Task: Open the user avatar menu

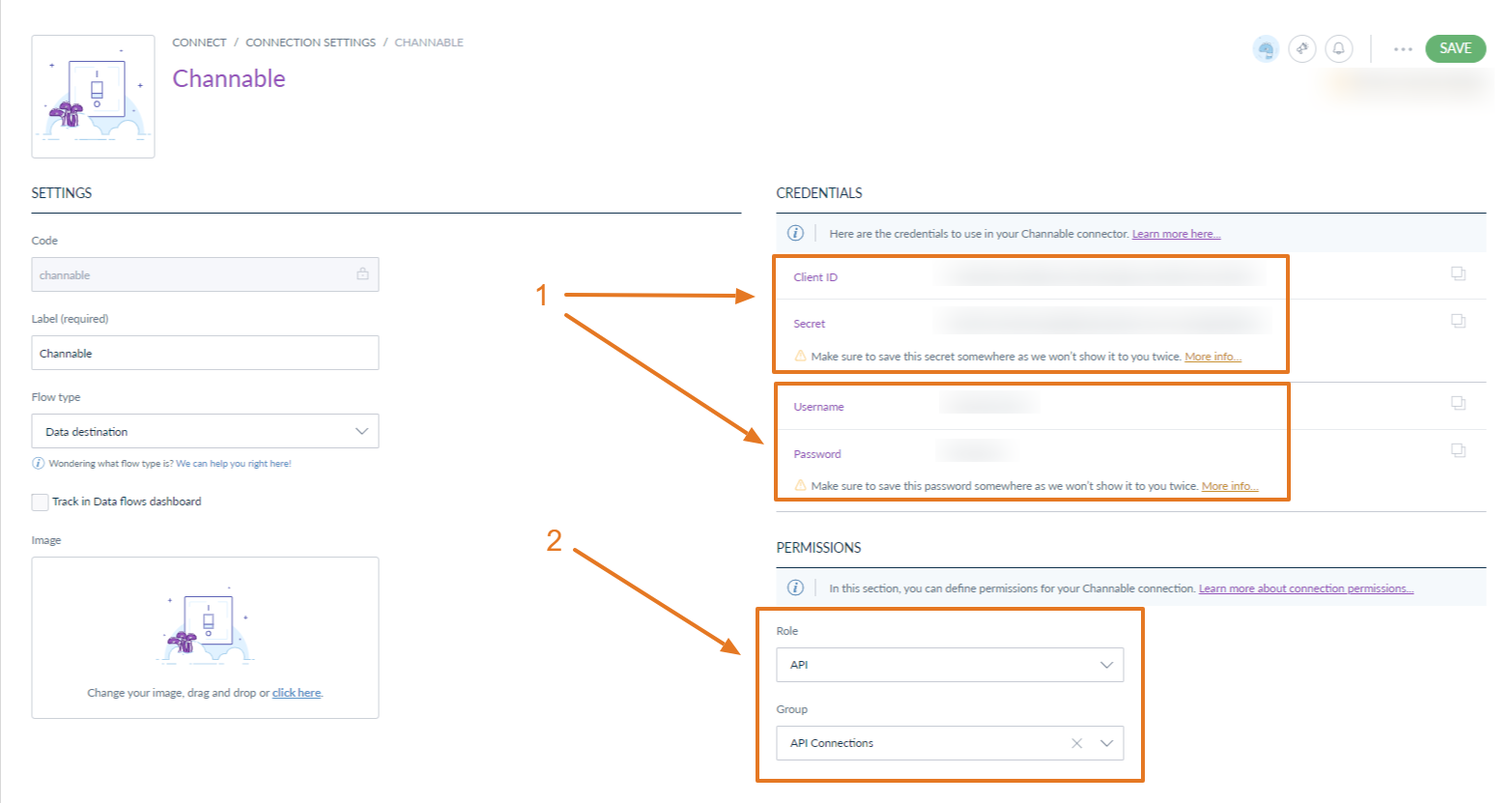Action: pos(1266,48)
